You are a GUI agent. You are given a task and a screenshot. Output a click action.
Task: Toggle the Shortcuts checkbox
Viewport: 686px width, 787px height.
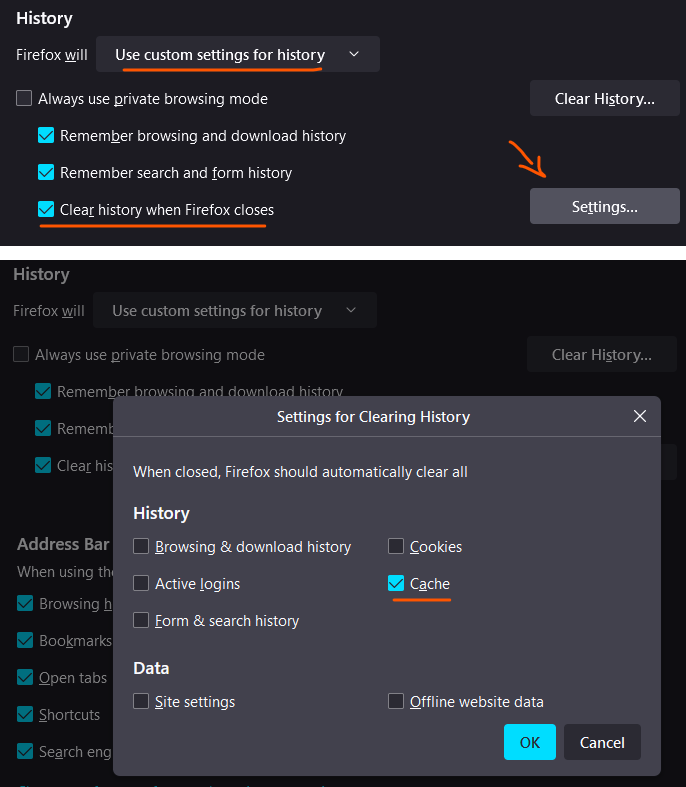(x=25, y=714)
